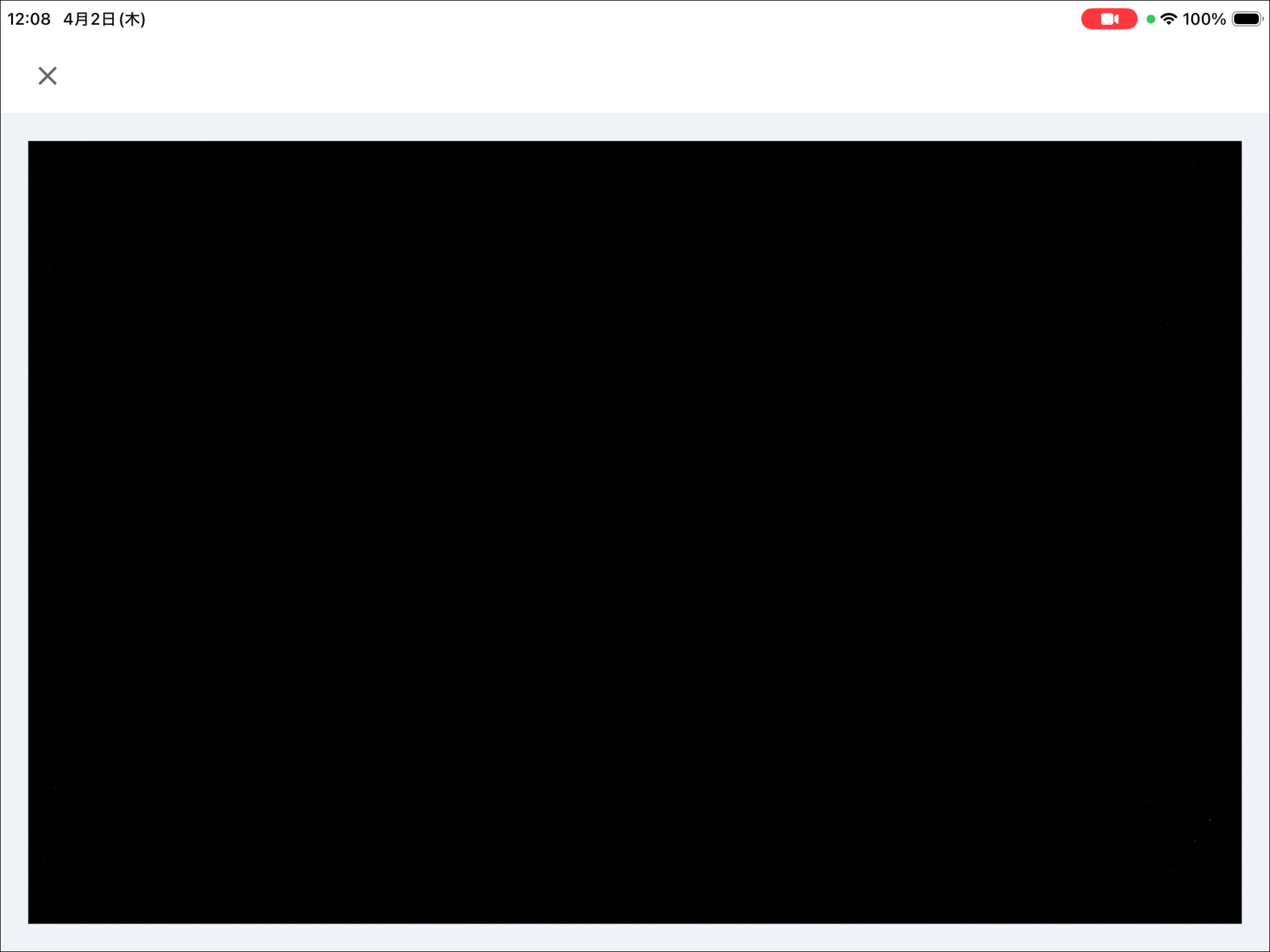Tap the 100% battery percentage text
Viewport: 1270px width, 952px height.
click(1204, 19)
